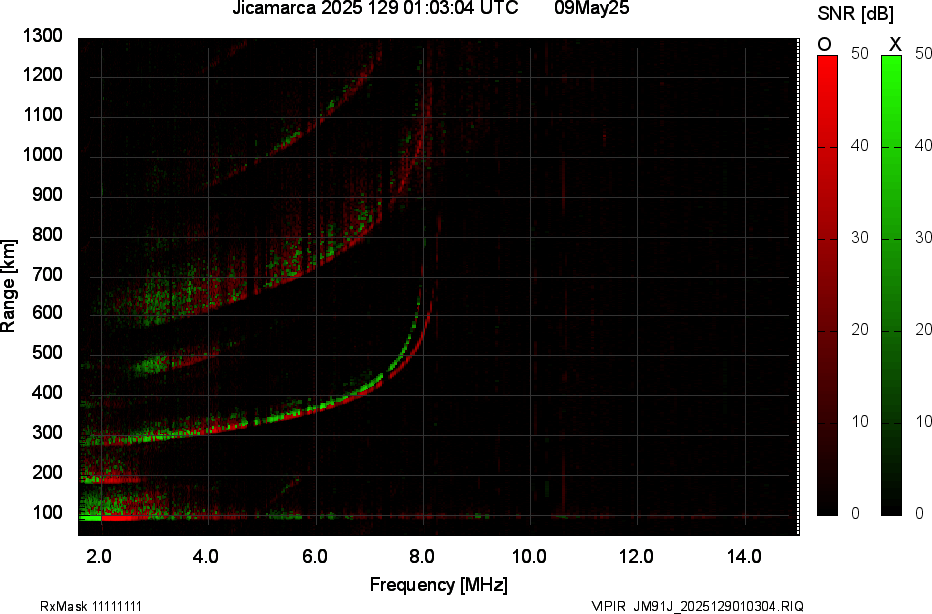932x614 pixels.
Task: Click the 'RxMask 11111111' footer text
Action: pyautogui.click(x=91, y=606)
